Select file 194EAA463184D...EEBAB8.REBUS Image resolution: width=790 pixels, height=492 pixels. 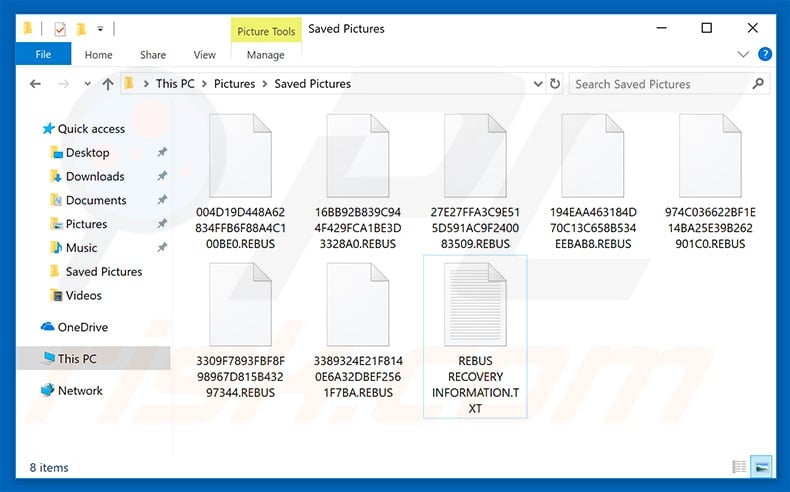(593, 182)
